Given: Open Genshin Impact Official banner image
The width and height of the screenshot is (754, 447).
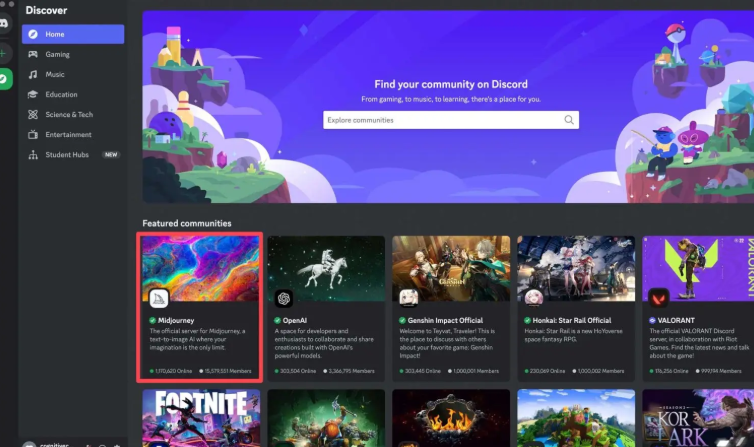Looking at the screenshot, I should (x=451, y=268).
